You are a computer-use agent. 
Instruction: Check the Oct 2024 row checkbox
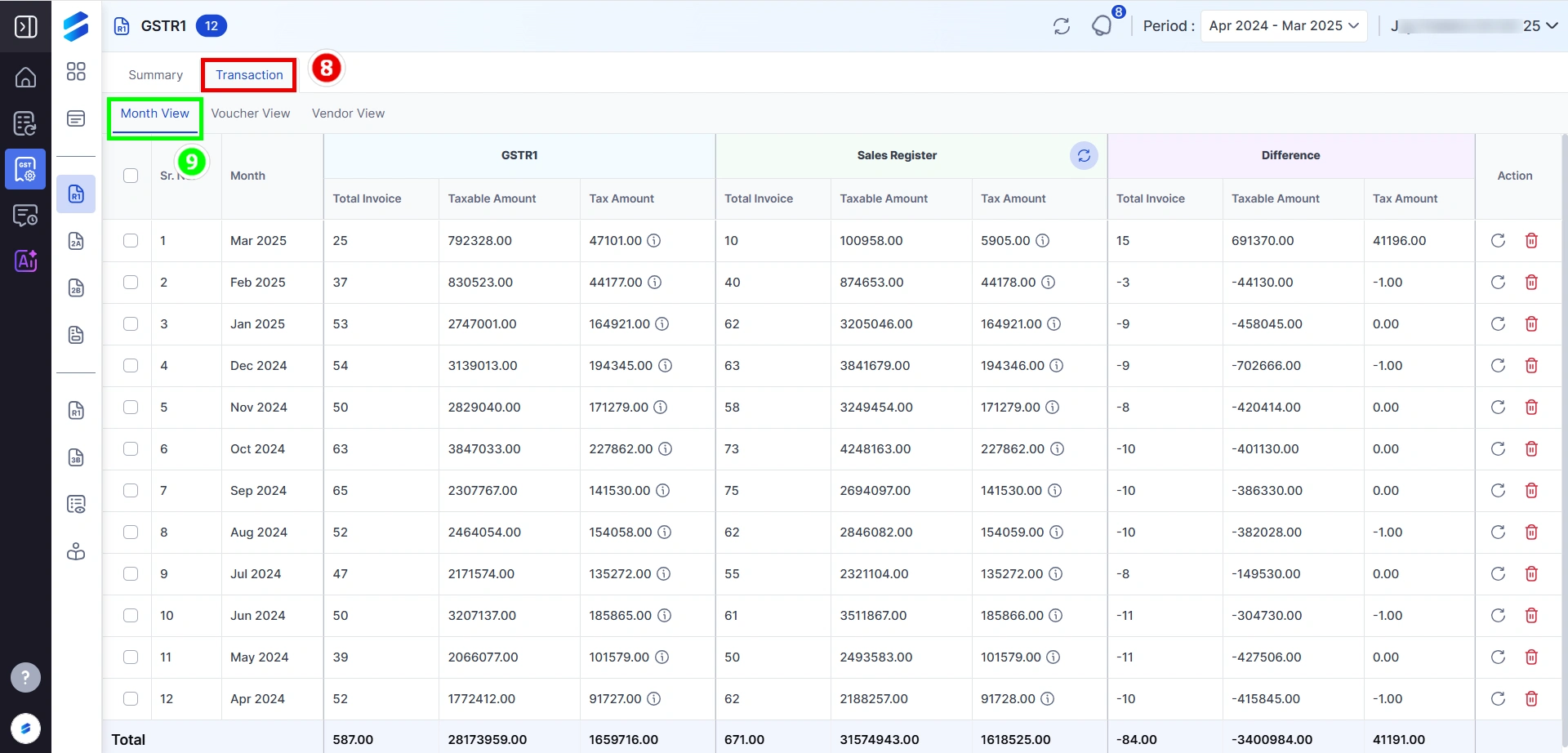pos(131,448)
